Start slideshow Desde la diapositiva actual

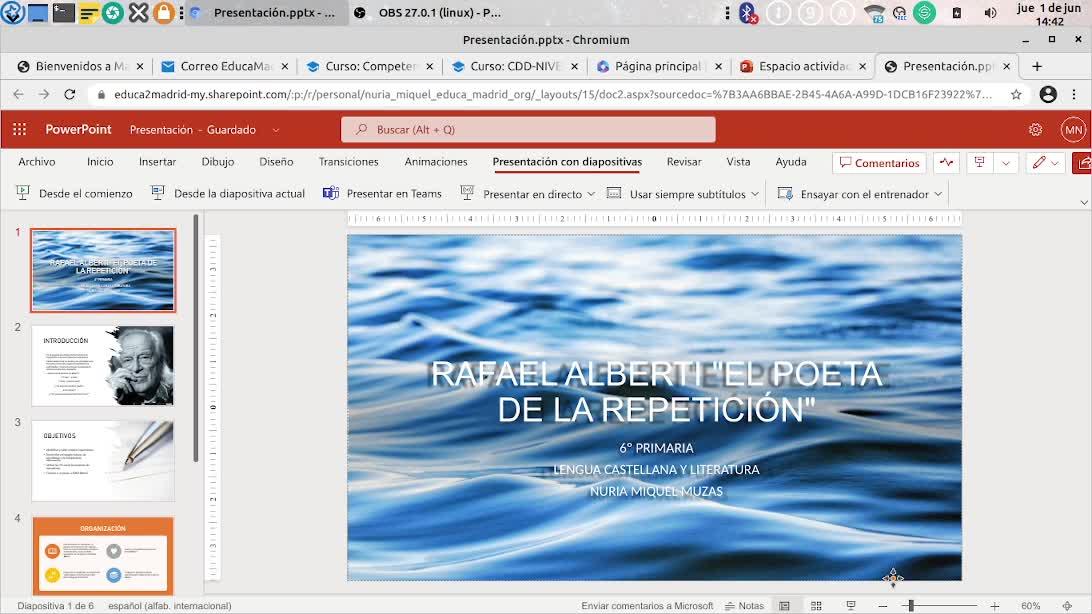point(228,194)
